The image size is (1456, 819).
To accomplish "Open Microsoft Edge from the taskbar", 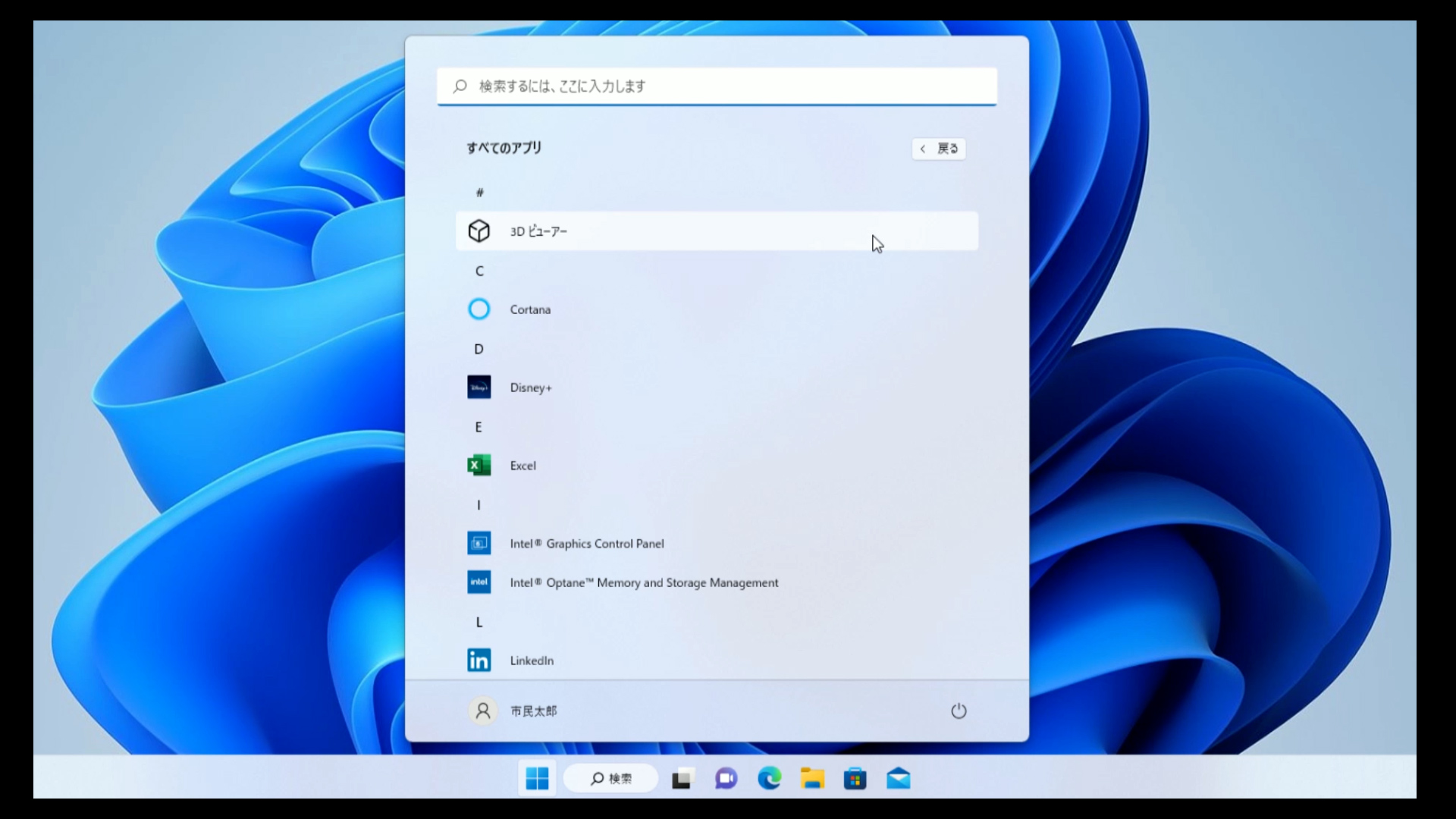I will click(769, 779).
